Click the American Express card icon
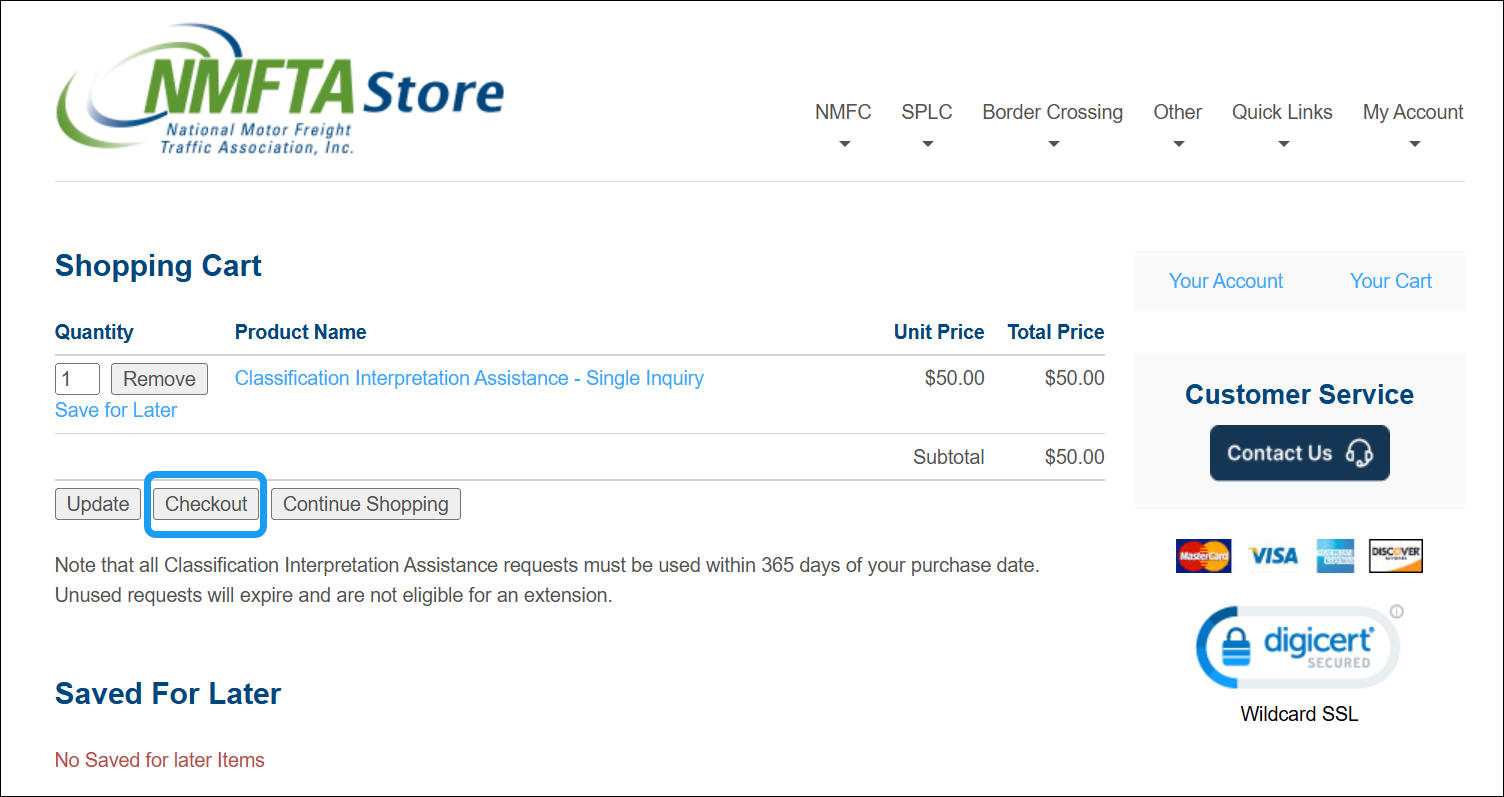 1334,556
